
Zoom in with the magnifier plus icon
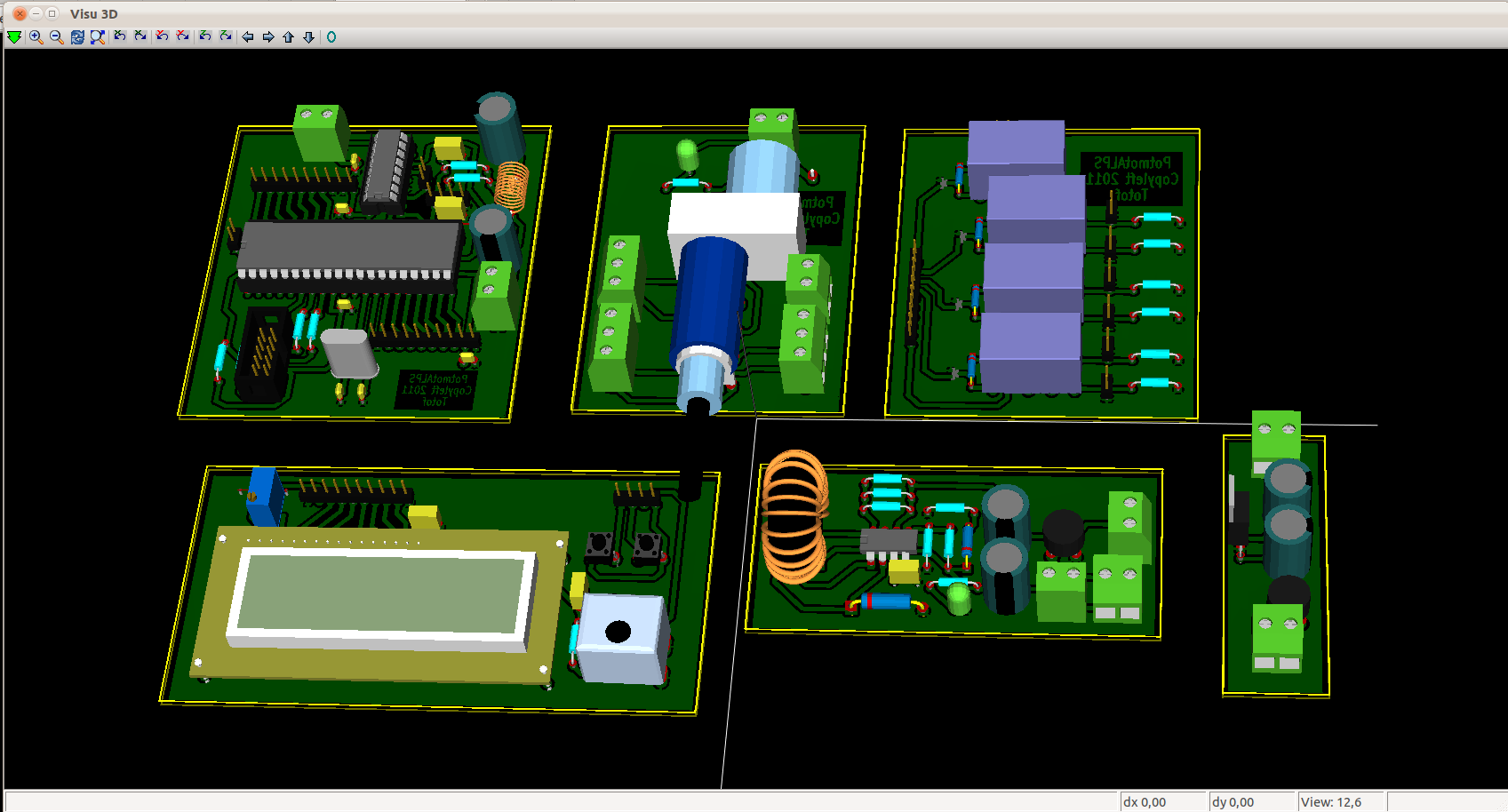[x=36, y=36]
